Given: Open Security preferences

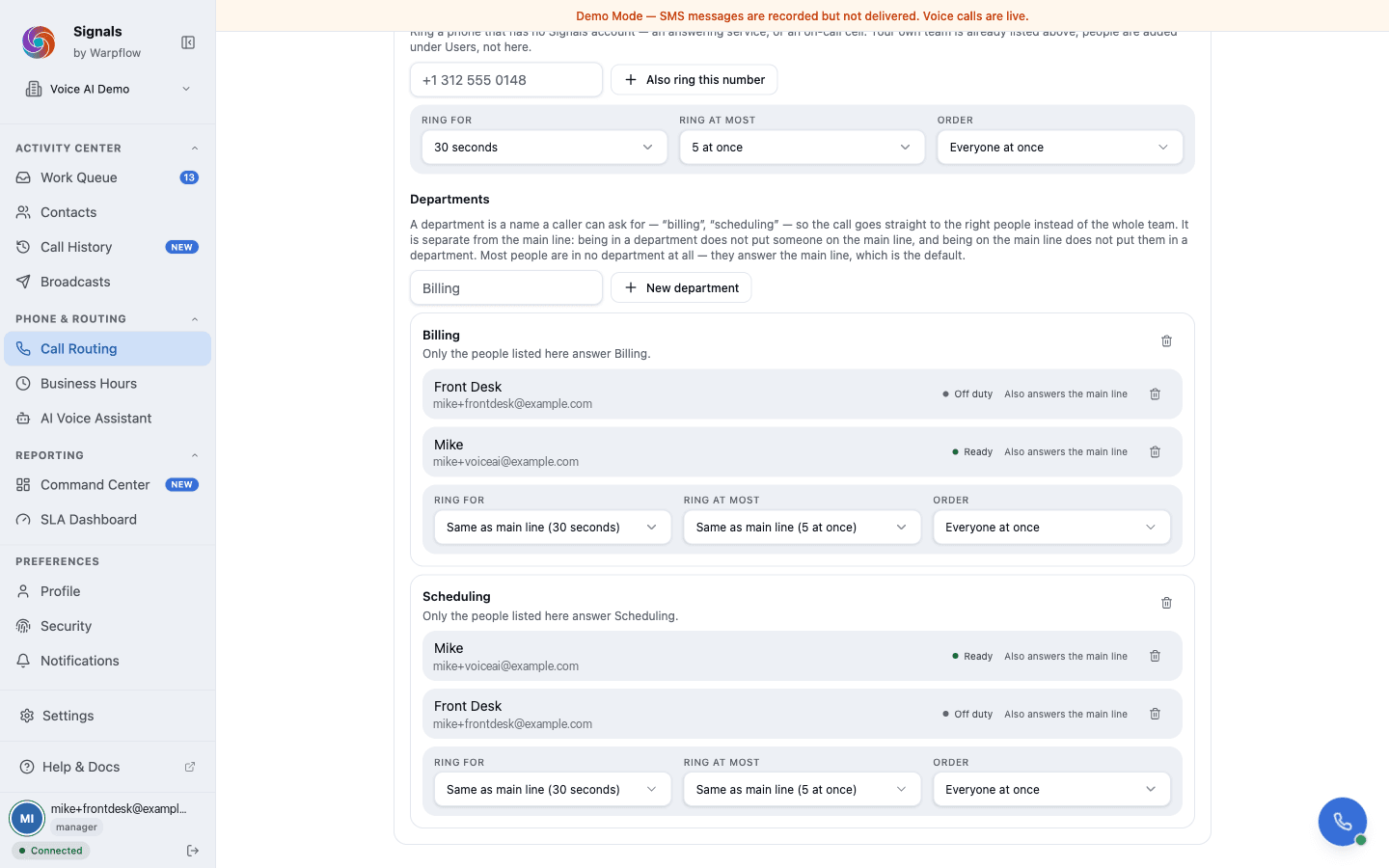Looking at the screenshot, I should click(108, 626).
